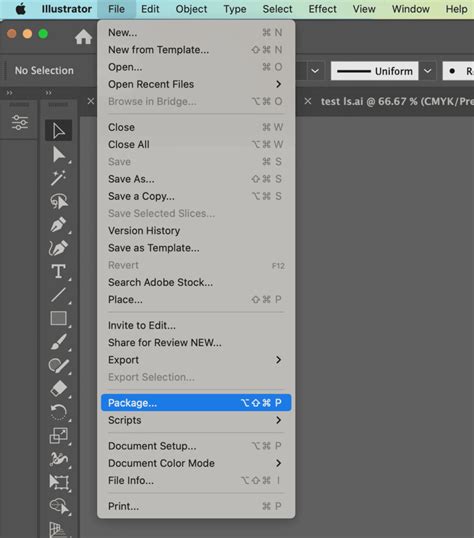Open the View menu
This screenshot has width=474, height=538.
click(364, 9)
